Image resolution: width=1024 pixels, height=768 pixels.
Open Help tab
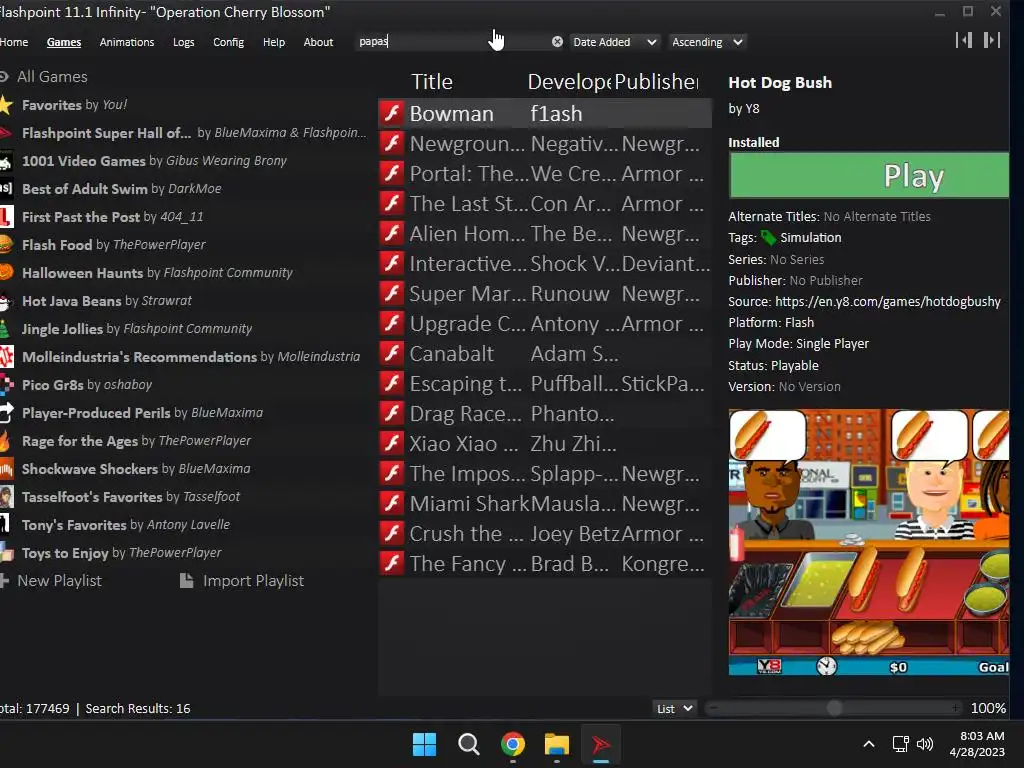point(274,42)
